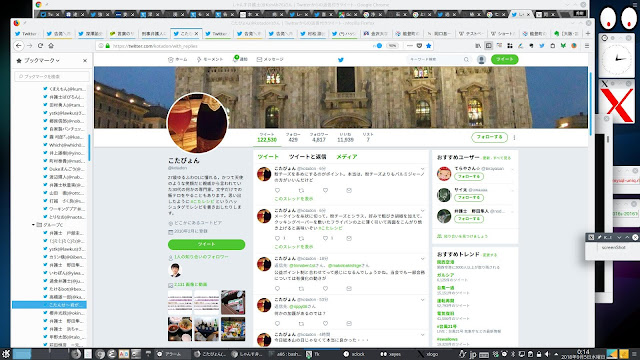
Task: Open the 53分 tweet's chevron menu
Action: click(422, 300)
